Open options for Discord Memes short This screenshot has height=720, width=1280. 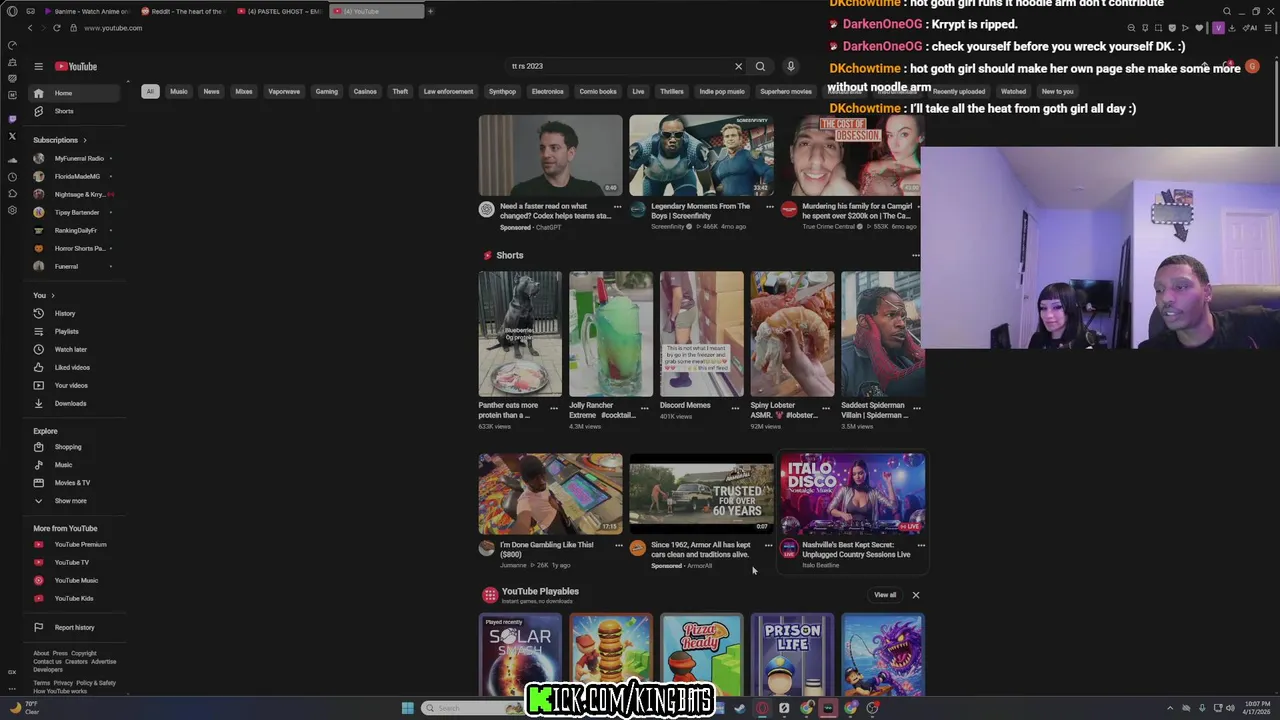735,408
